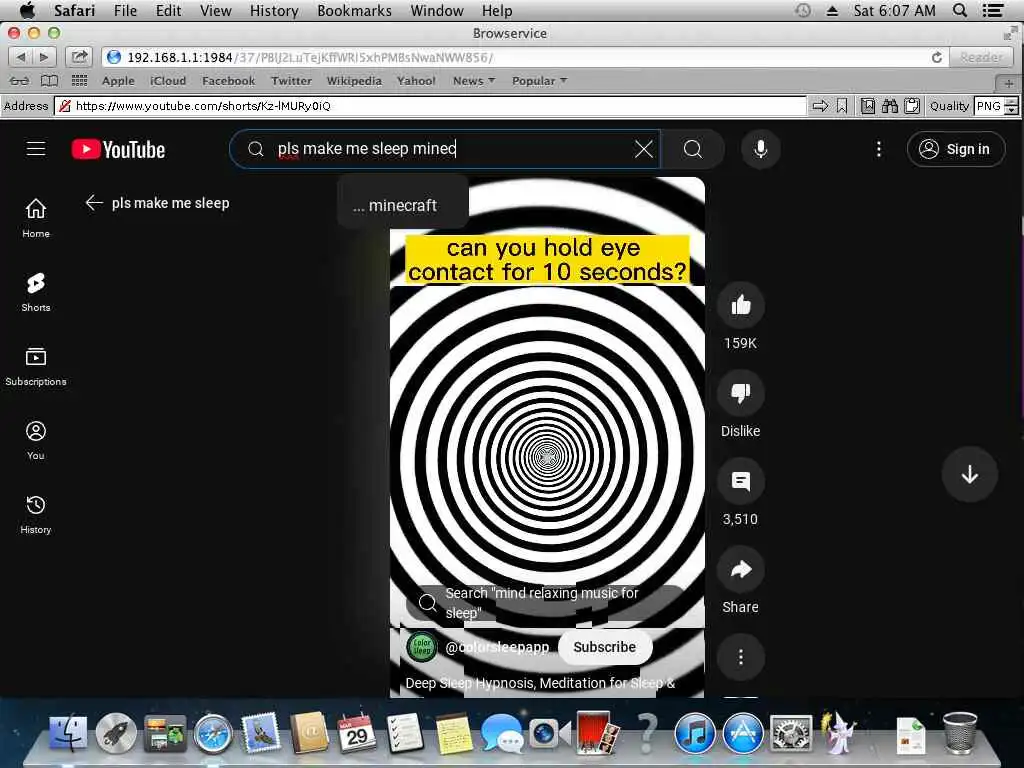This screenshot has height=768, width=1024.
Task: Open more actions menu on the short
Action: (741, 657)
